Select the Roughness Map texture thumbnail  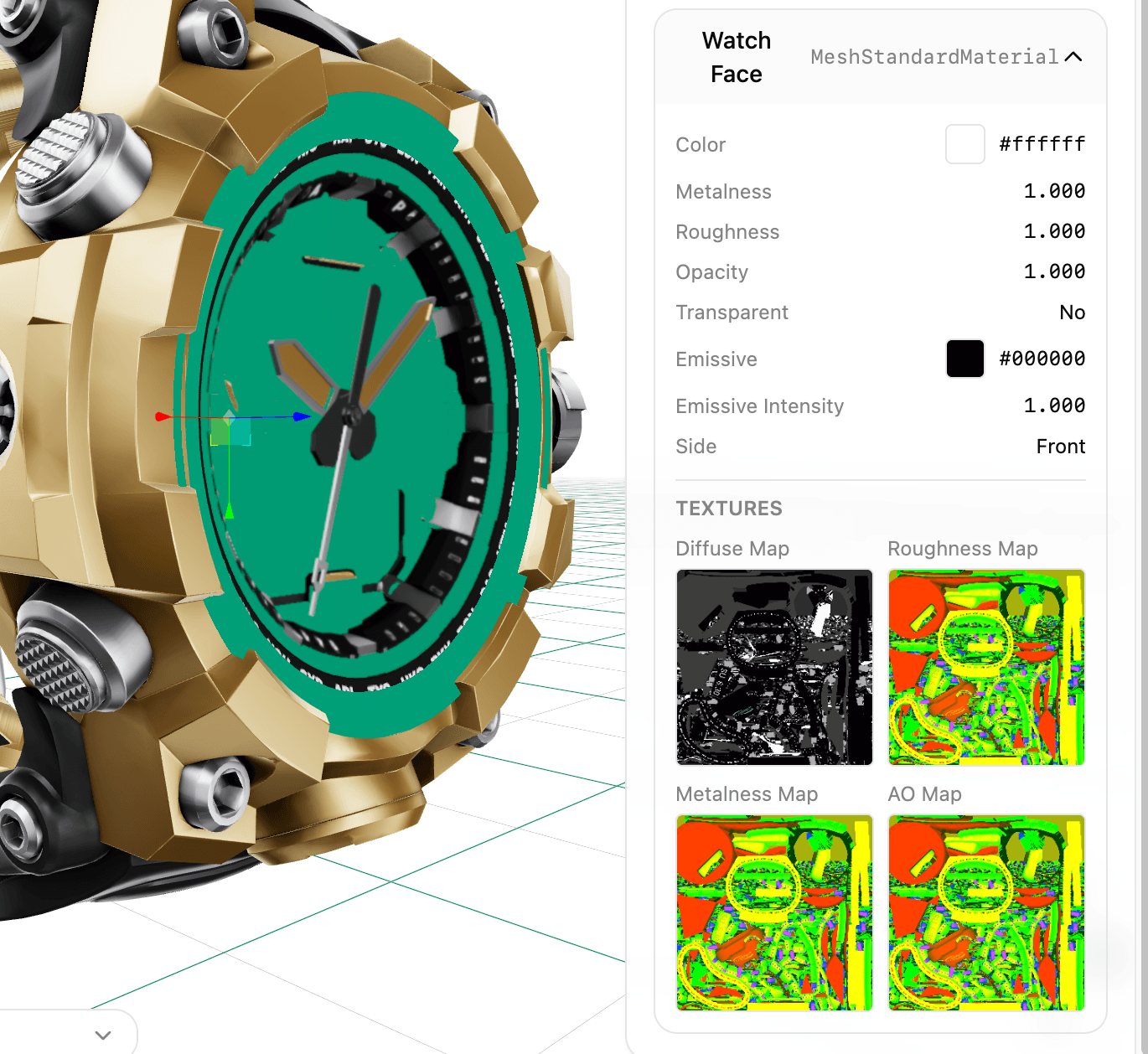click(x=986, y=667)
